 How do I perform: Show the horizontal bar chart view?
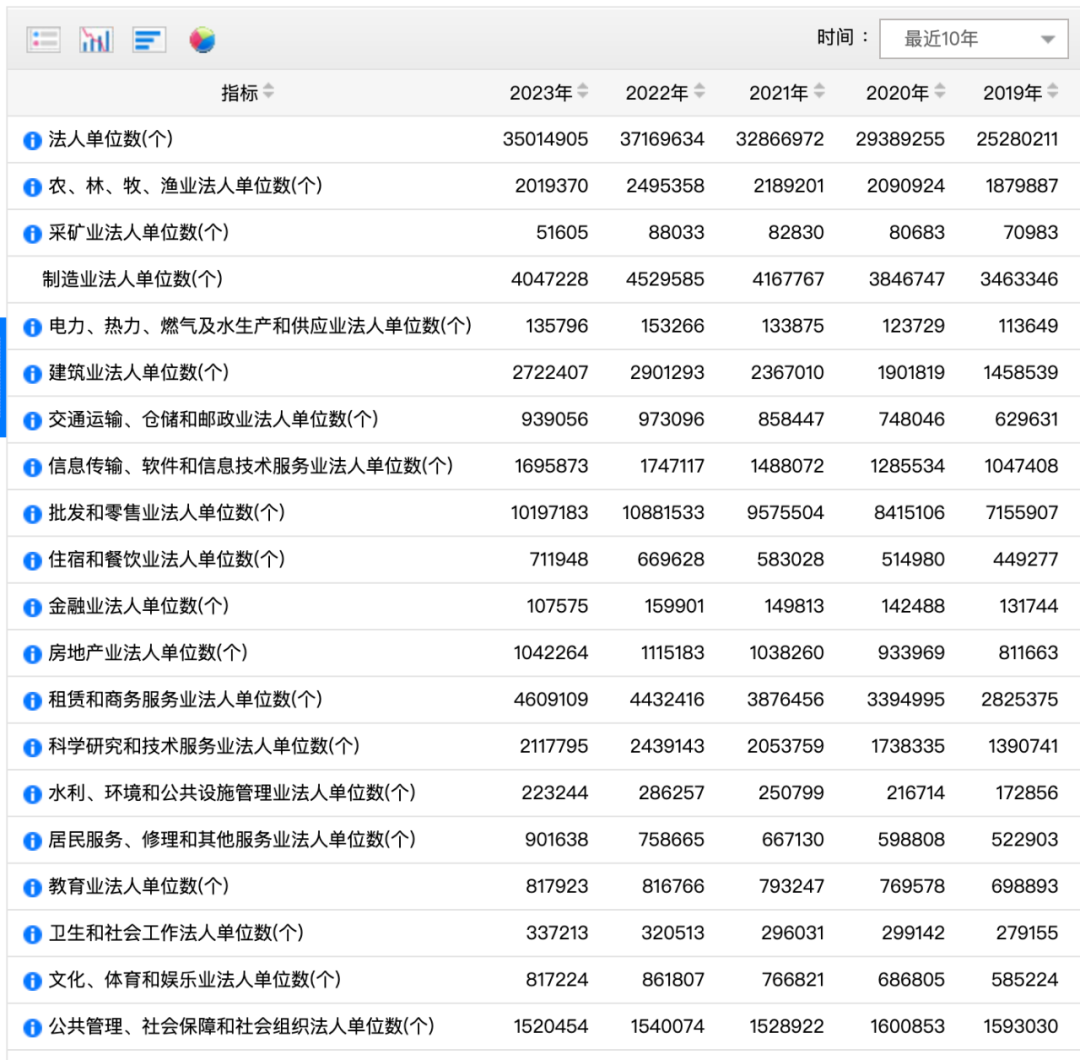click(x=149, y=39)
